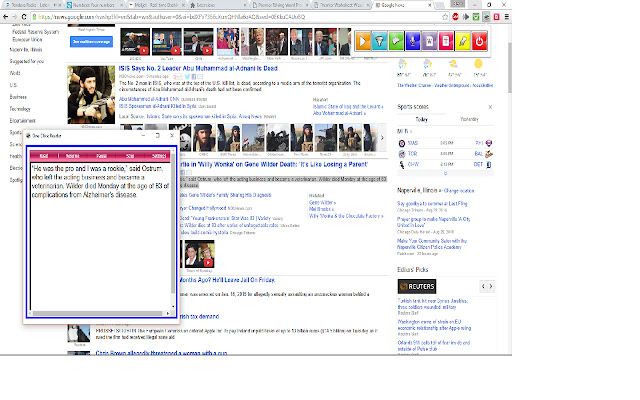
Task: Close the Sports scores card
Action: [x=490, y=107]
